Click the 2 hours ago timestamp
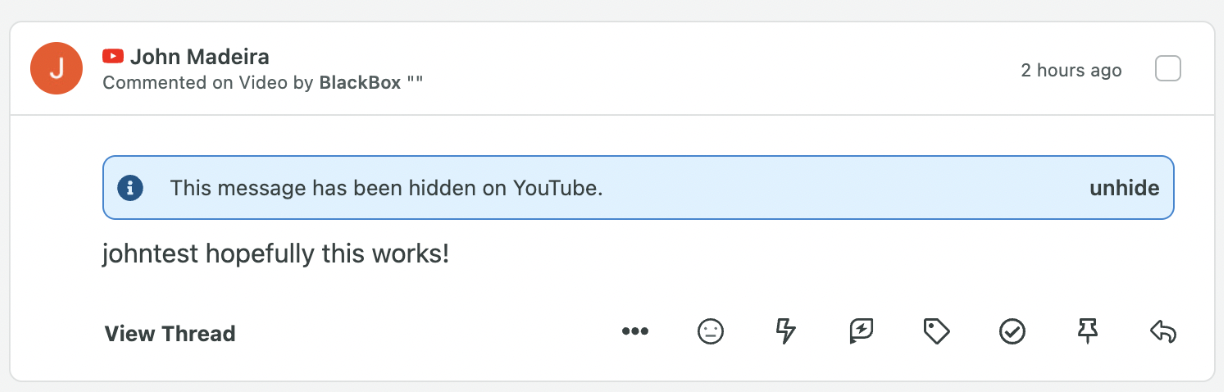 tap(1071, 70)
